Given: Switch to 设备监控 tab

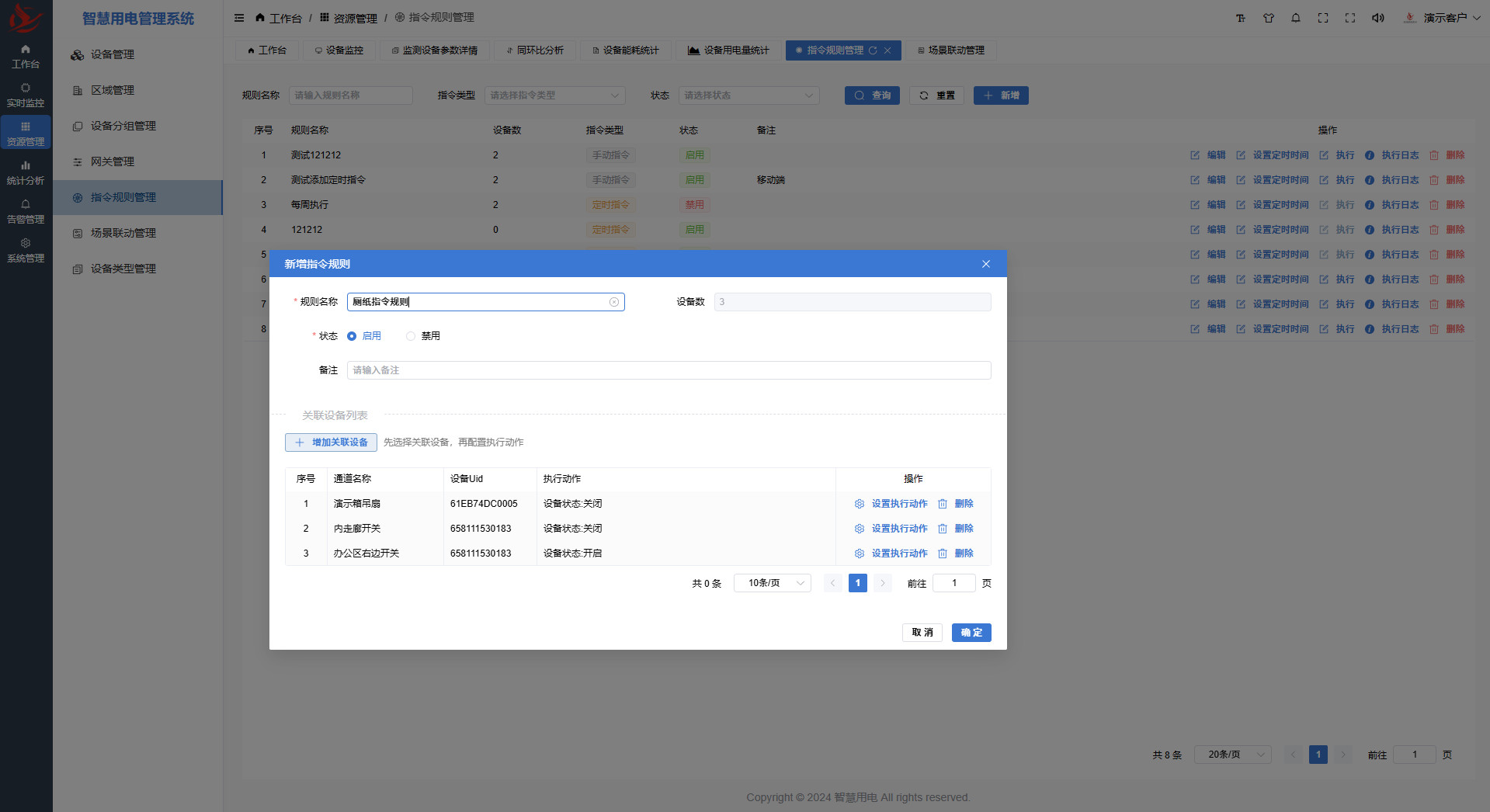Looking at the screenshot, I should 339,50.
